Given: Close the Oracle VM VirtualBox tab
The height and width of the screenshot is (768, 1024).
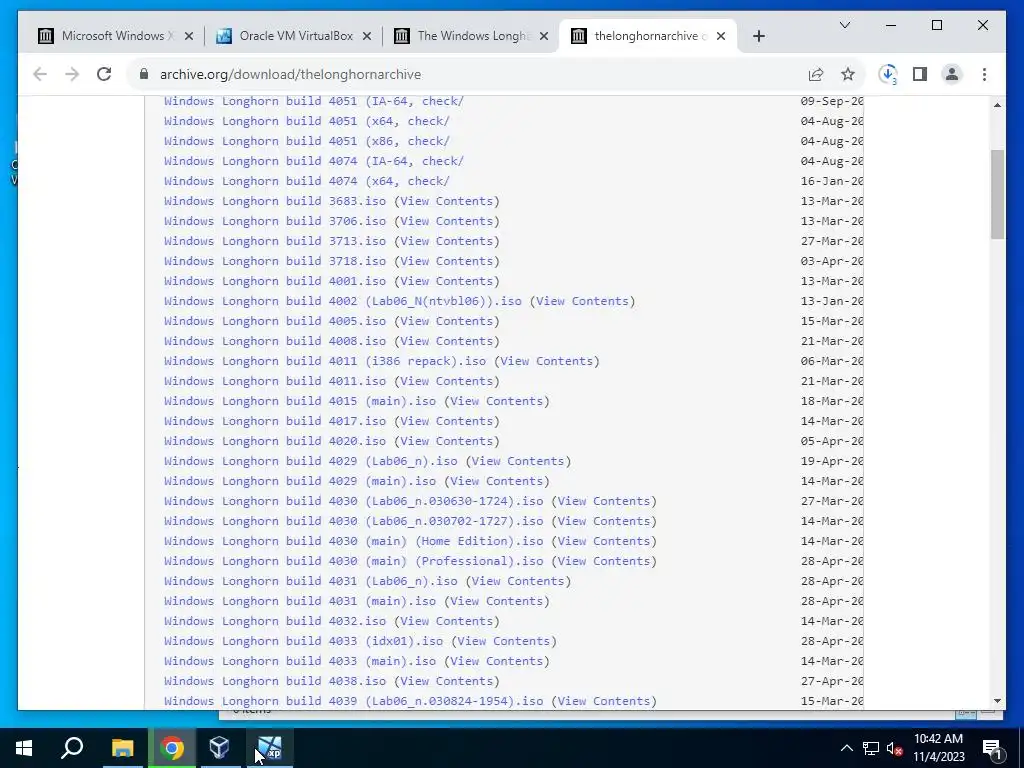Looking at the screenshot, I should [x=367, y=36].
